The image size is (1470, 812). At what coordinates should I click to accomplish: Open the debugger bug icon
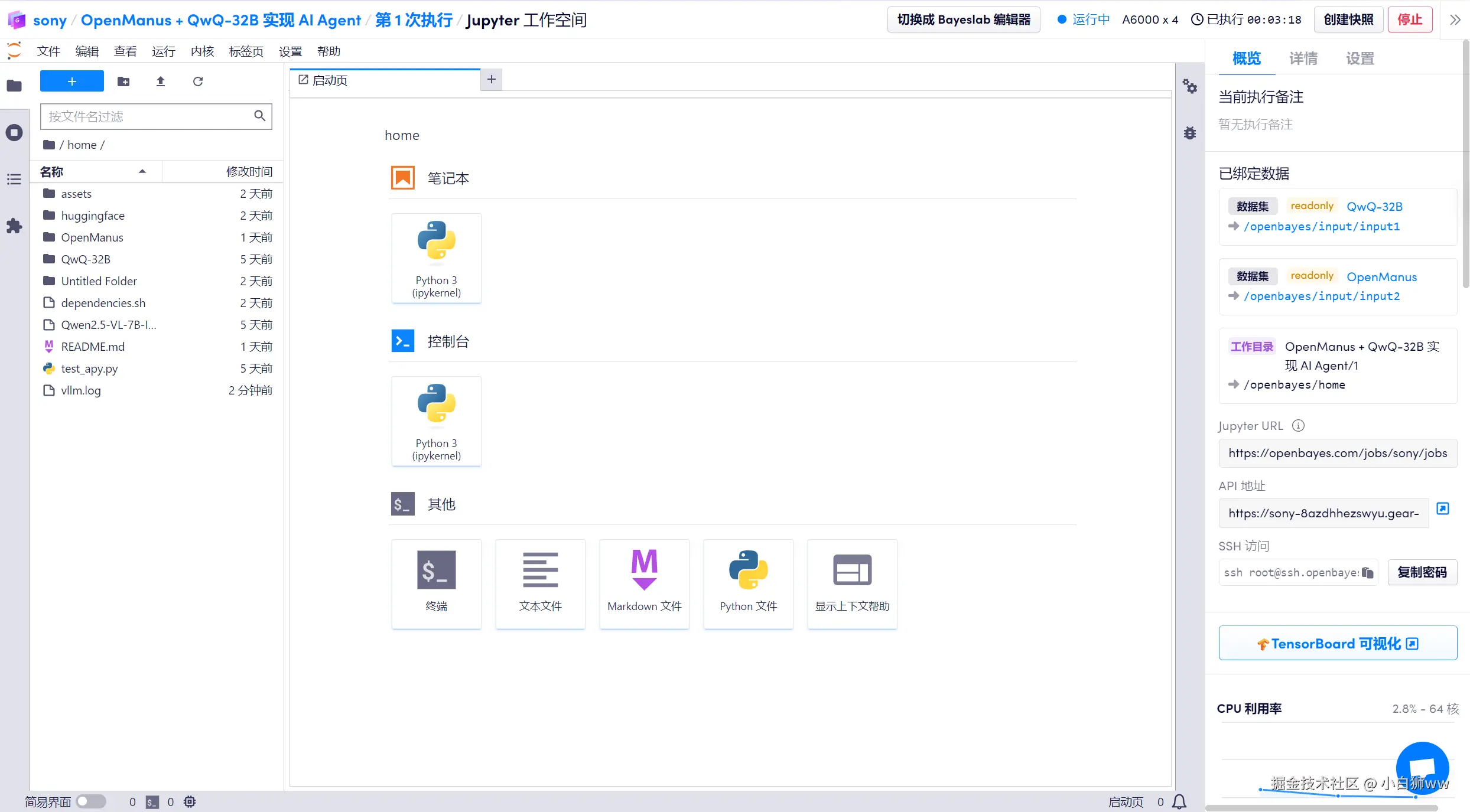pyautogui.click(x=1190, y=133)
